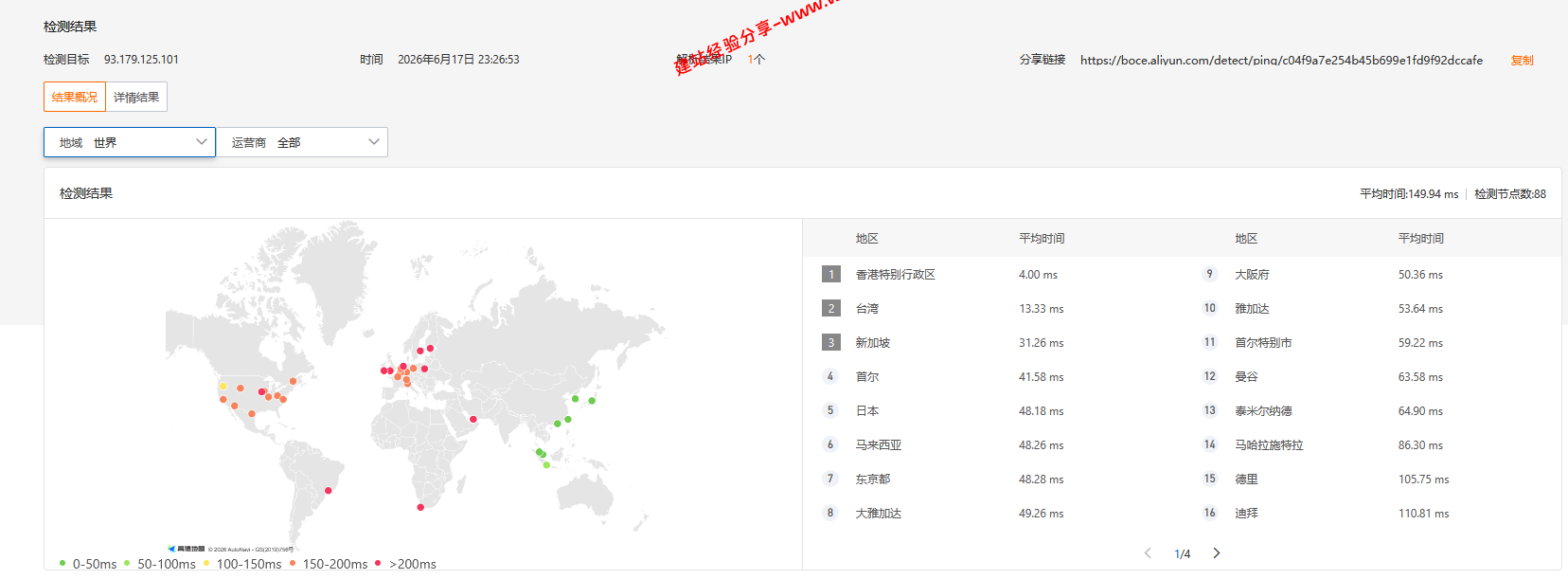Click the red map dot in South Africa
The width and height of the screenshot is (1568, 579).
[x=420, y=507]
